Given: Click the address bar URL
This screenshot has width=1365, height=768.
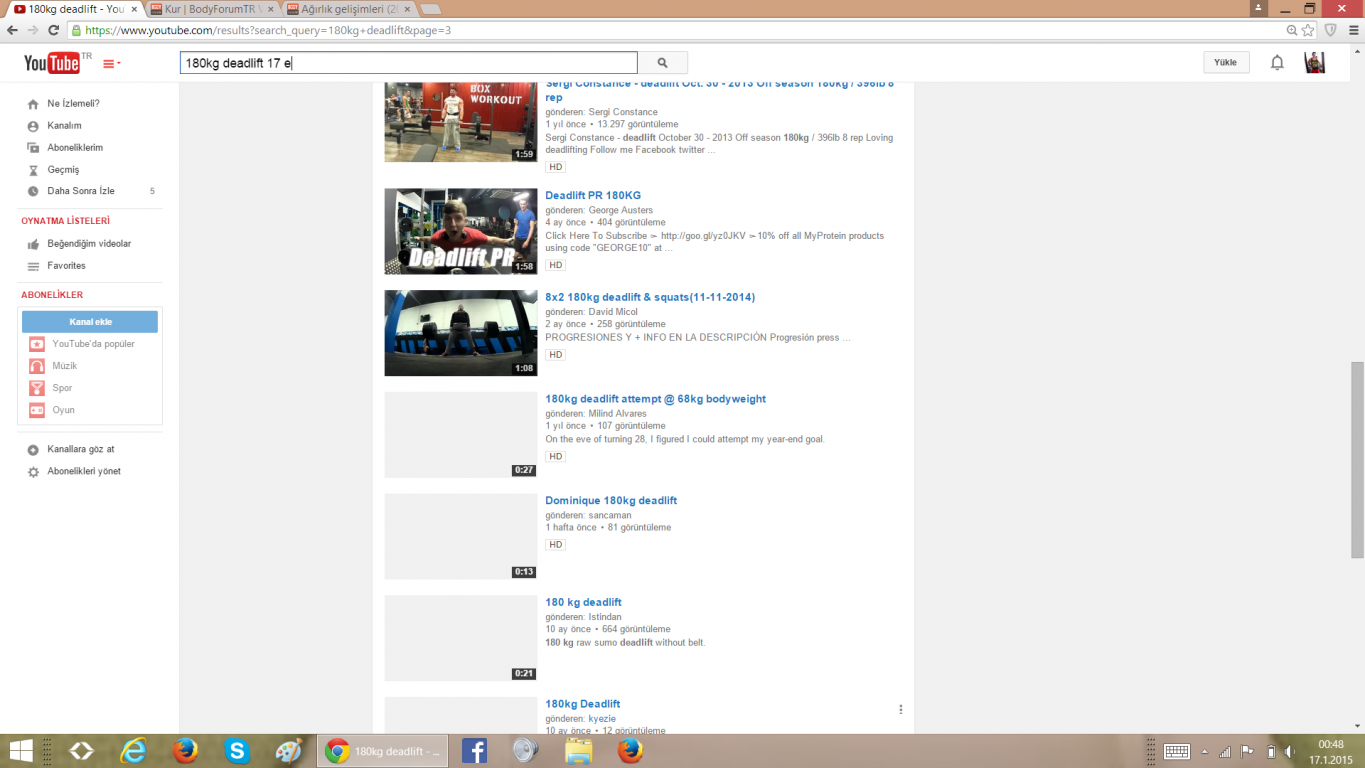Looking at the screenshot, I should pyautogui.click(x=268, y=30).
